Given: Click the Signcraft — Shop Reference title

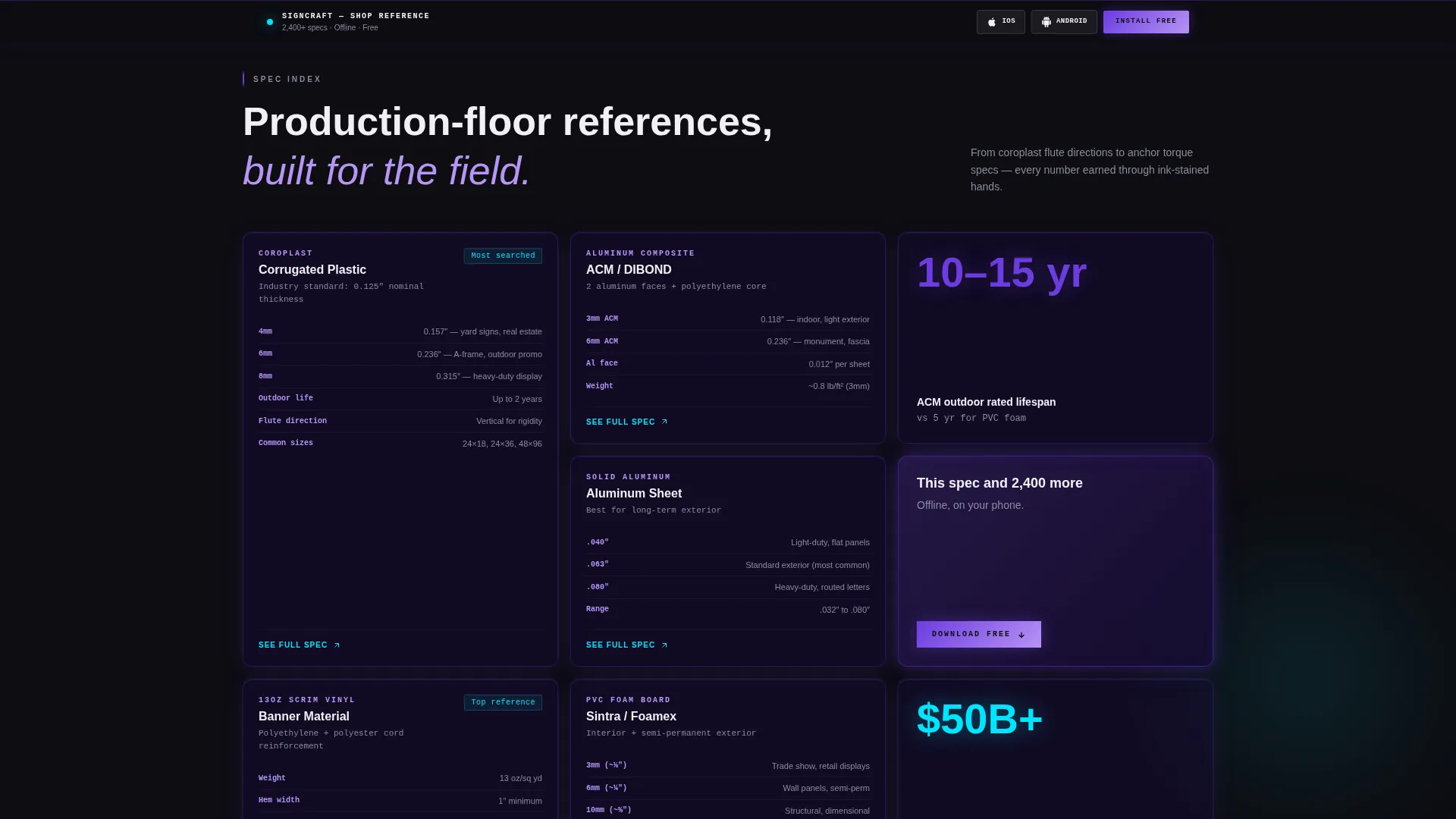Looking at the screenshot, I should (x=356, y=16).
